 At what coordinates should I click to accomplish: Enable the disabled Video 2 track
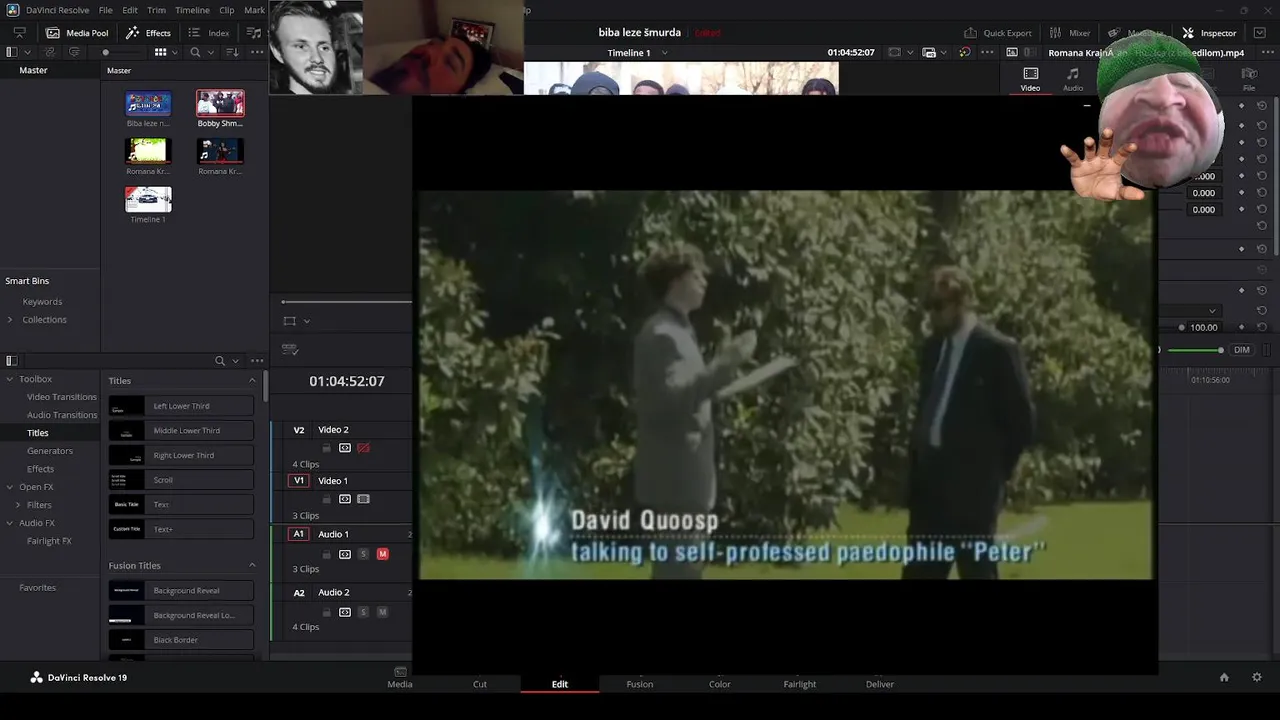click(363, 448)
